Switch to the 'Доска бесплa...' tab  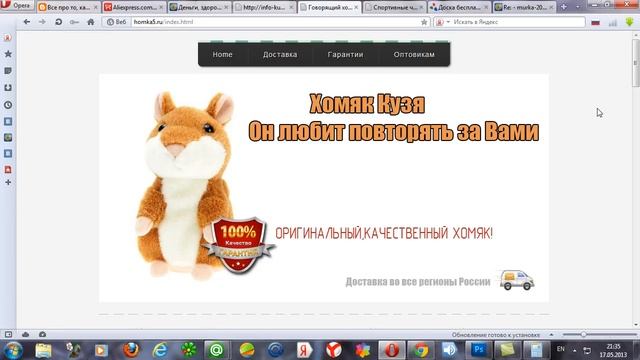459,7
